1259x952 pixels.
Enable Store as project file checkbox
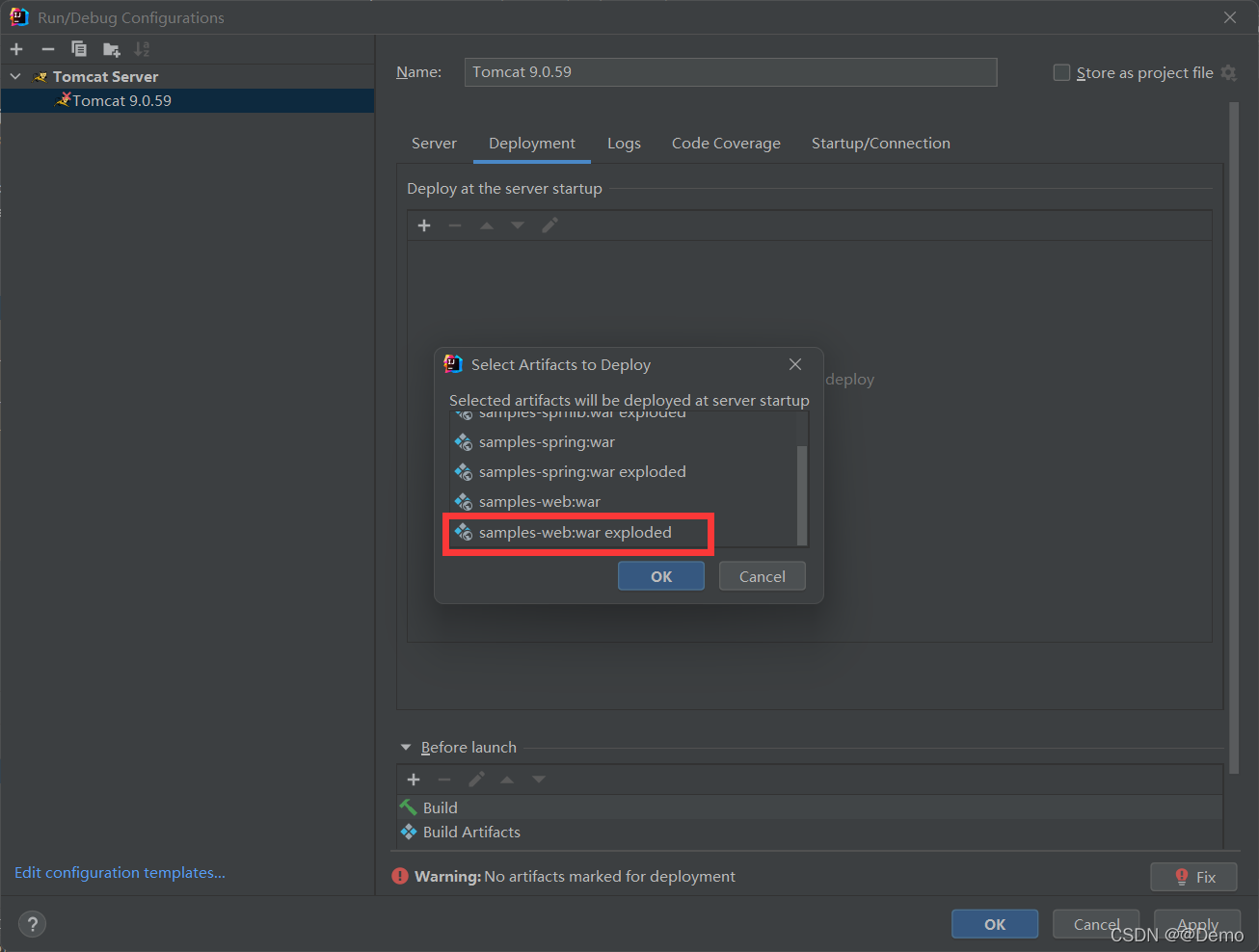tap(1061, 72)
